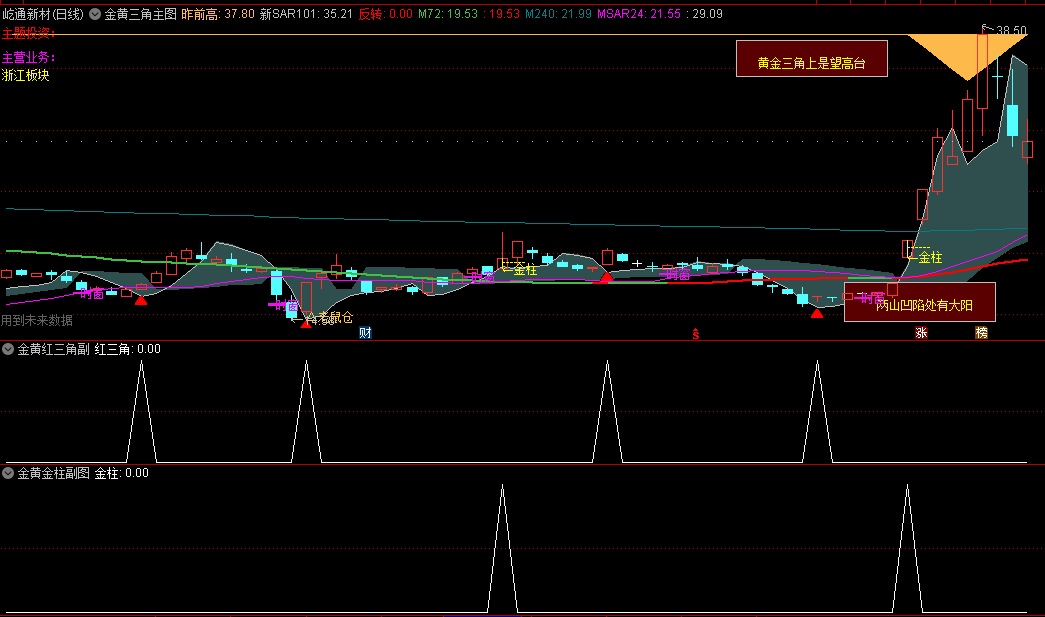
Task: Expand the 金黄三角主图 indicator dropdown
Action: tap(95, 15)
